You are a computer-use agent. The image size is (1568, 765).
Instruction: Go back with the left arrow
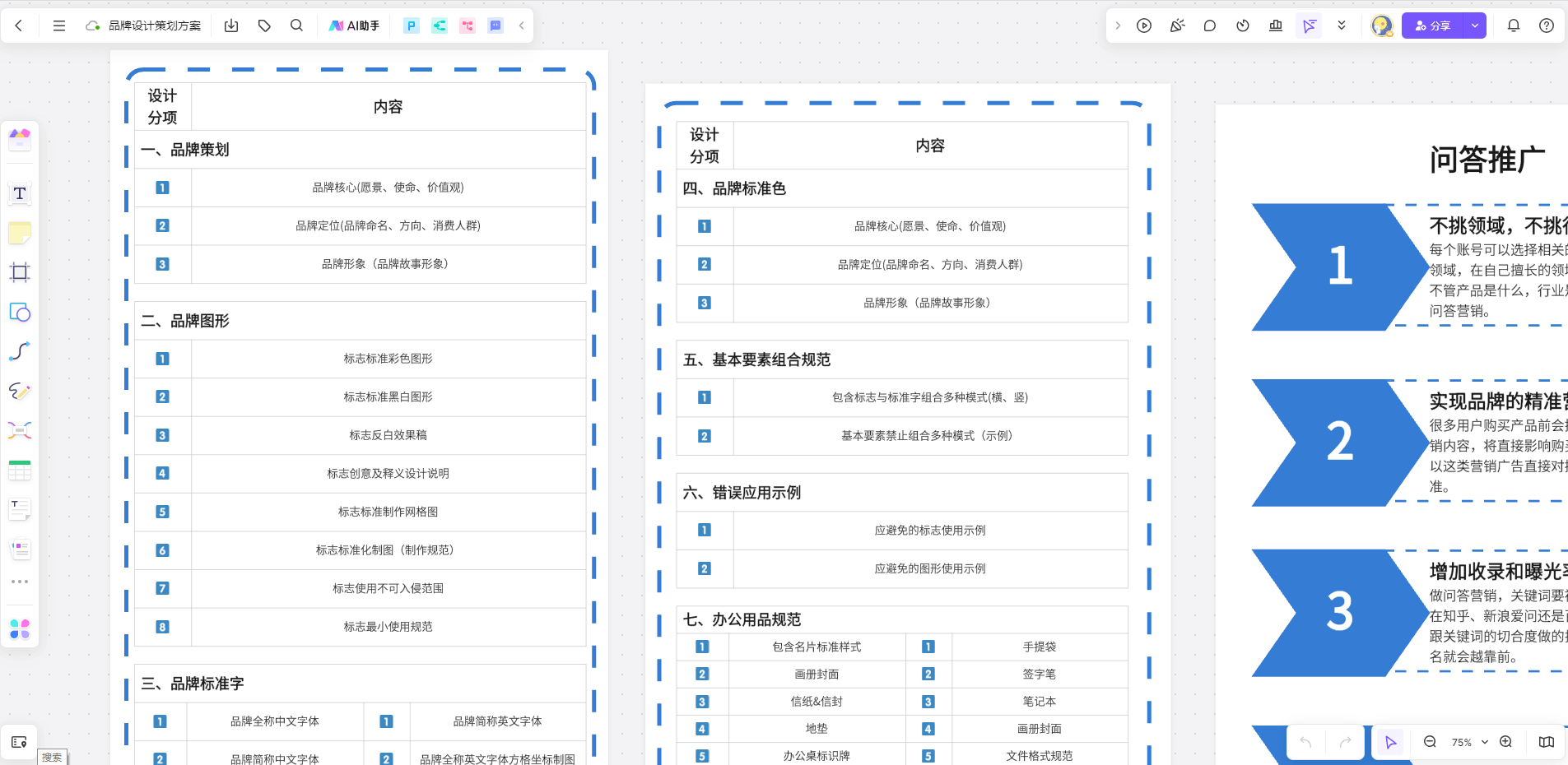[x=19, y=25]
